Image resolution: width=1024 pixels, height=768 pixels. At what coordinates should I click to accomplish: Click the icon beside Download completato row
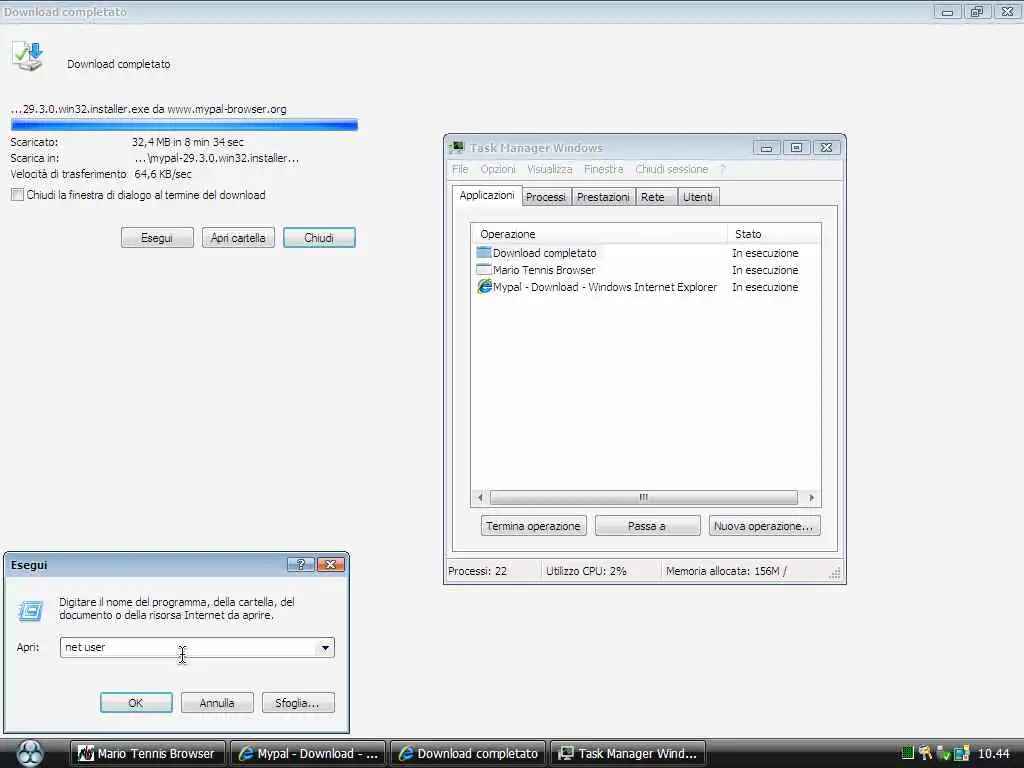click(484, 253)
